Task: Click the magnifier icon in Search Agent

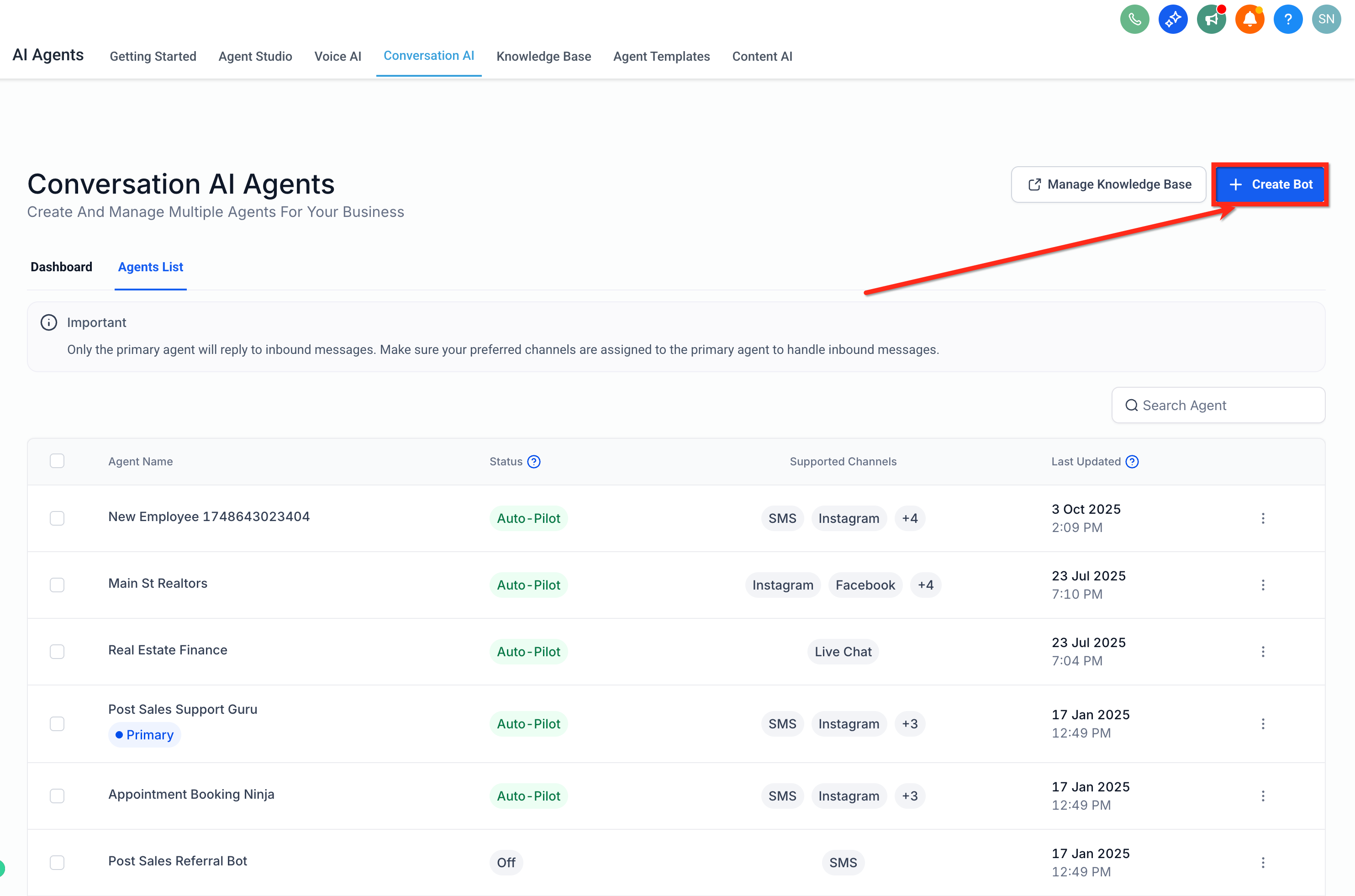Action: pos(1131,405)
